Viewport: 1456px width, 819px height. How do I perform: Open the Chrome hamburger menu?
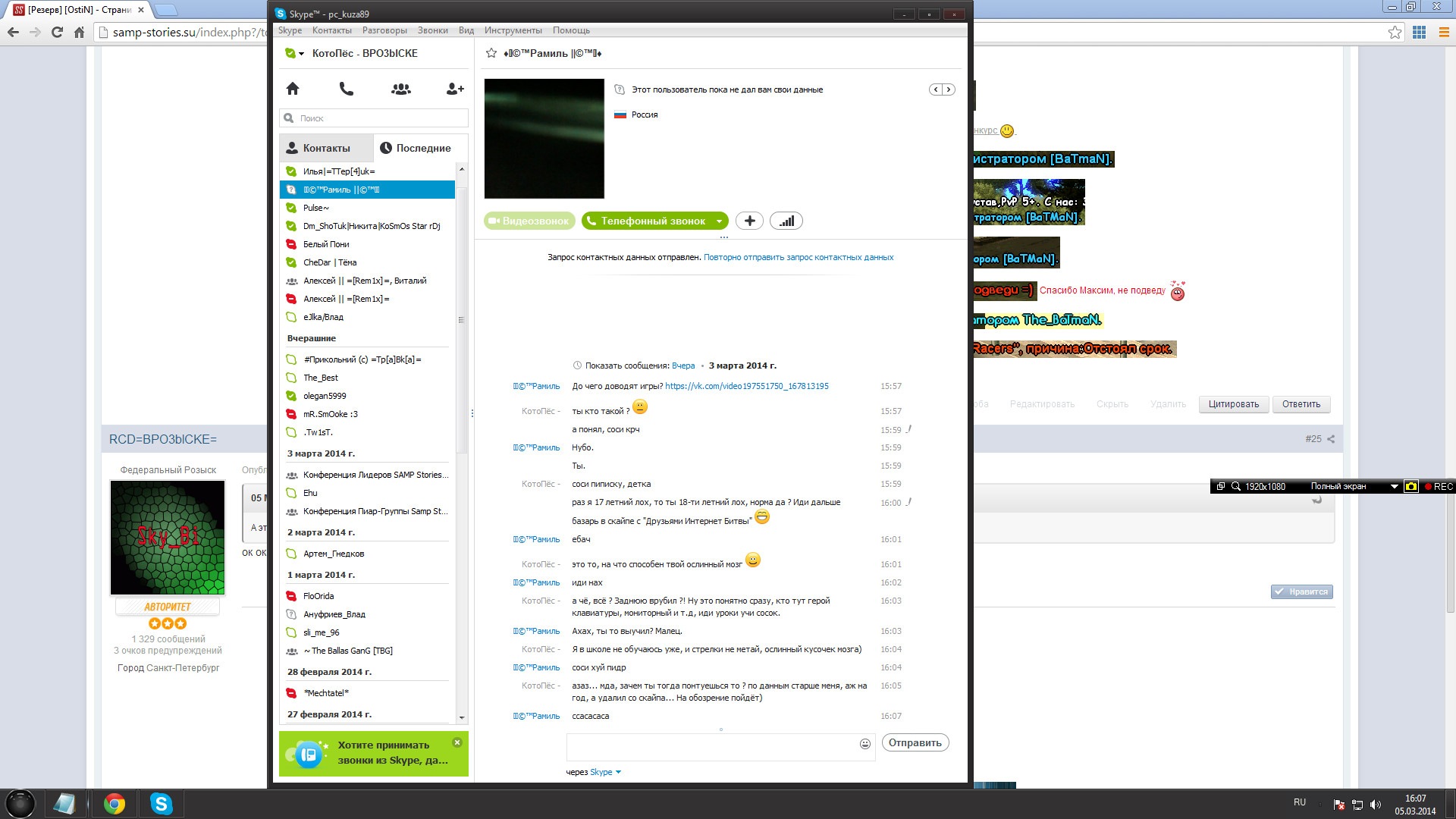[1444, 32]
